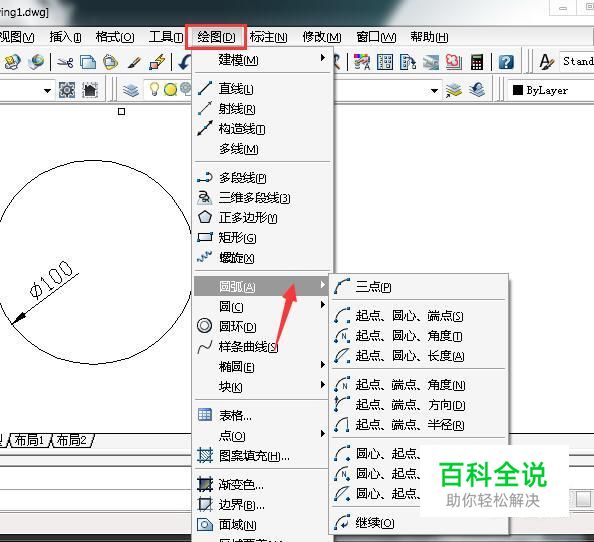The image size is (594, 542).
Task: Choose 构造线(T) construction line command
Action: (x=262, y=129)
